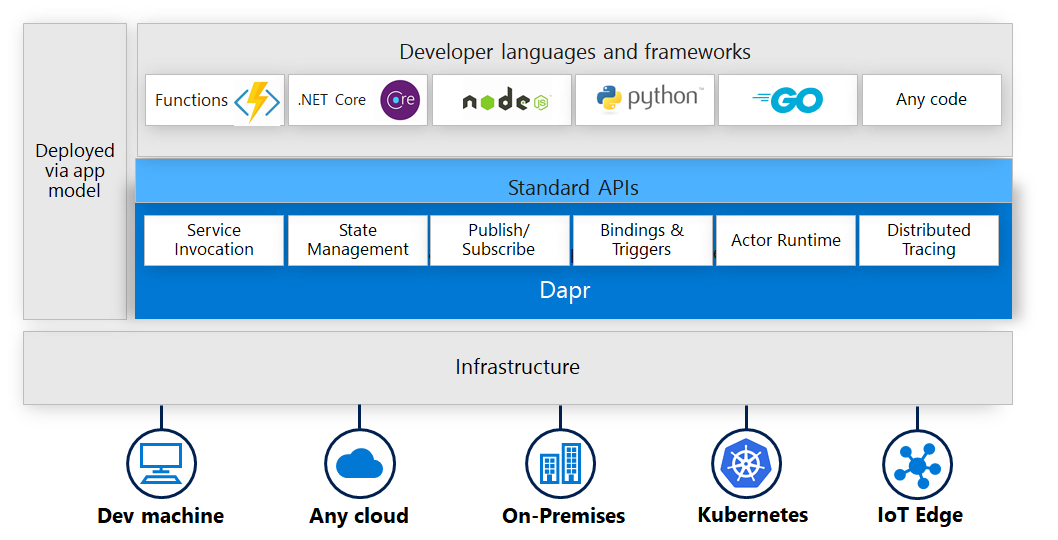Viewport: 1058px width, 540px height.
Task: Select the Publish/Subscribe box
Action: pyautogui.click(x=500, y=240)
